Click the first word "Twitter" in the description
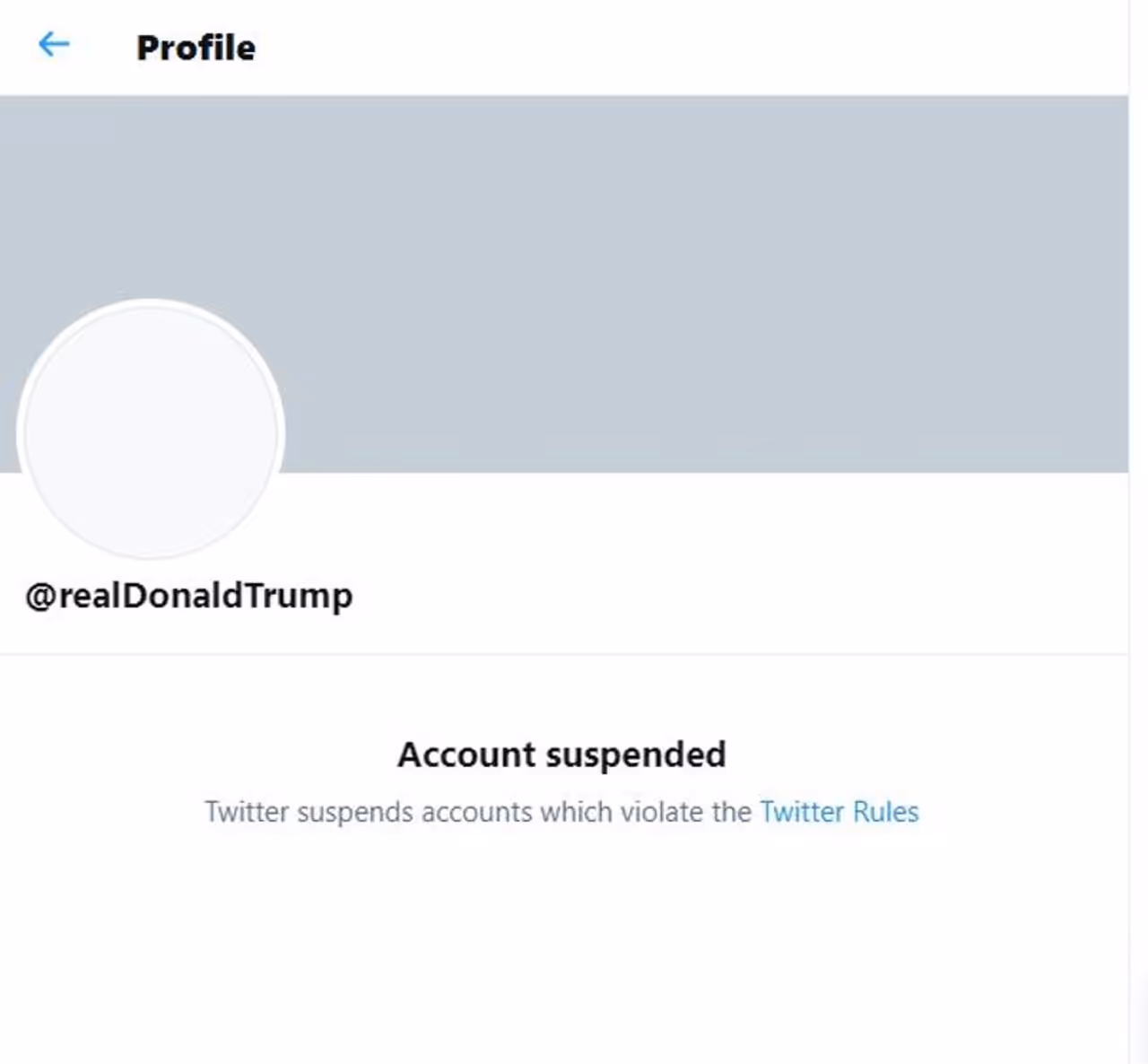Screen dimensions: 1148x1064 coord(246,812)
